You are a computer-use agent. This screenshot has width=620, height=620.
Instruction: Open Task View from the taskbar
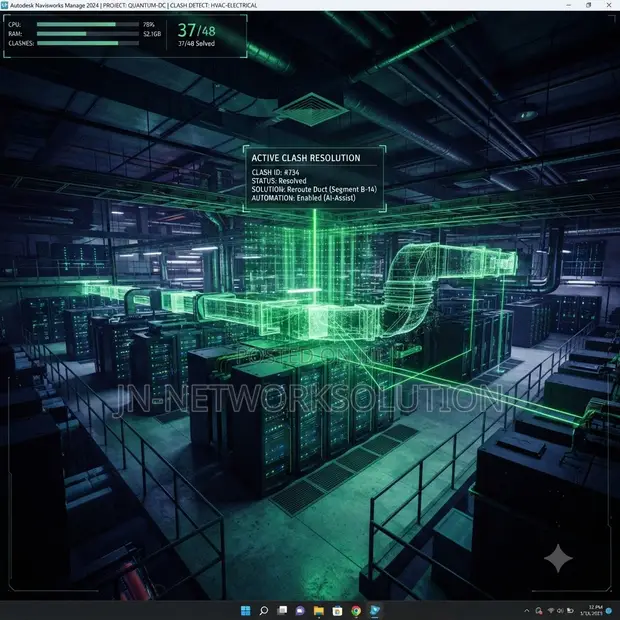point(282,611)
